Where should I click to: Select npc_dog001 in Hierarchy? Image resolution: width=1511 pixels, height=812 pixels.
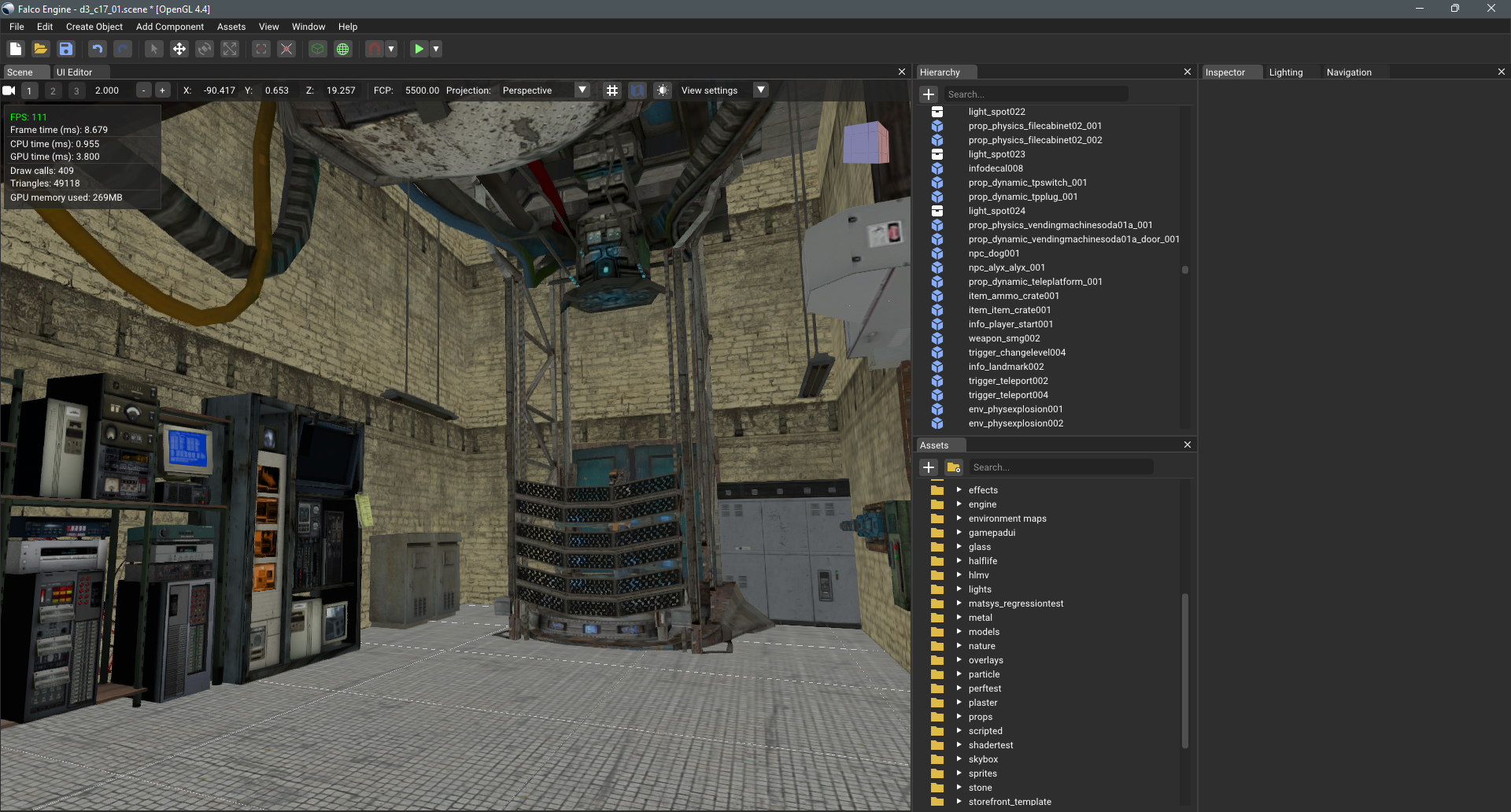[993, 253]
